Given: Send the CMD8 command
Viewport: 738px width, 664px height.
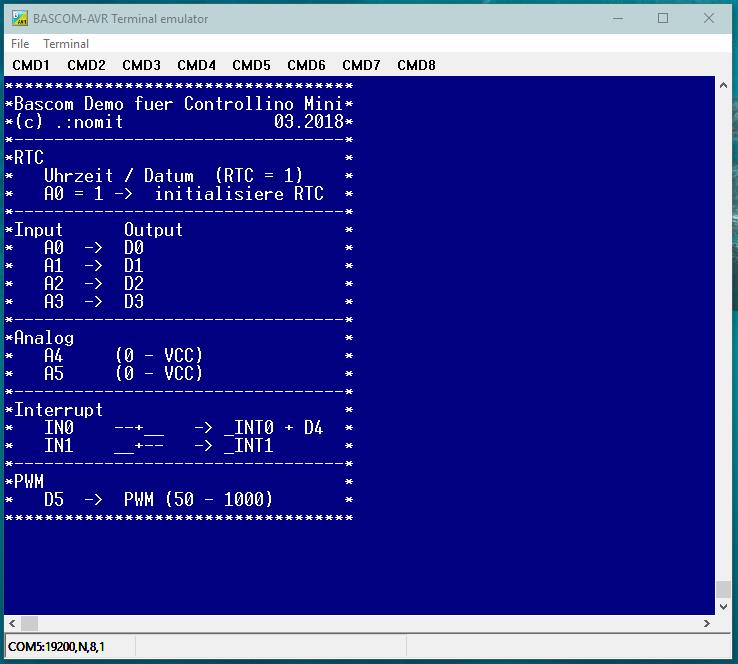Looking at the screenshot, I should point(416,65).
